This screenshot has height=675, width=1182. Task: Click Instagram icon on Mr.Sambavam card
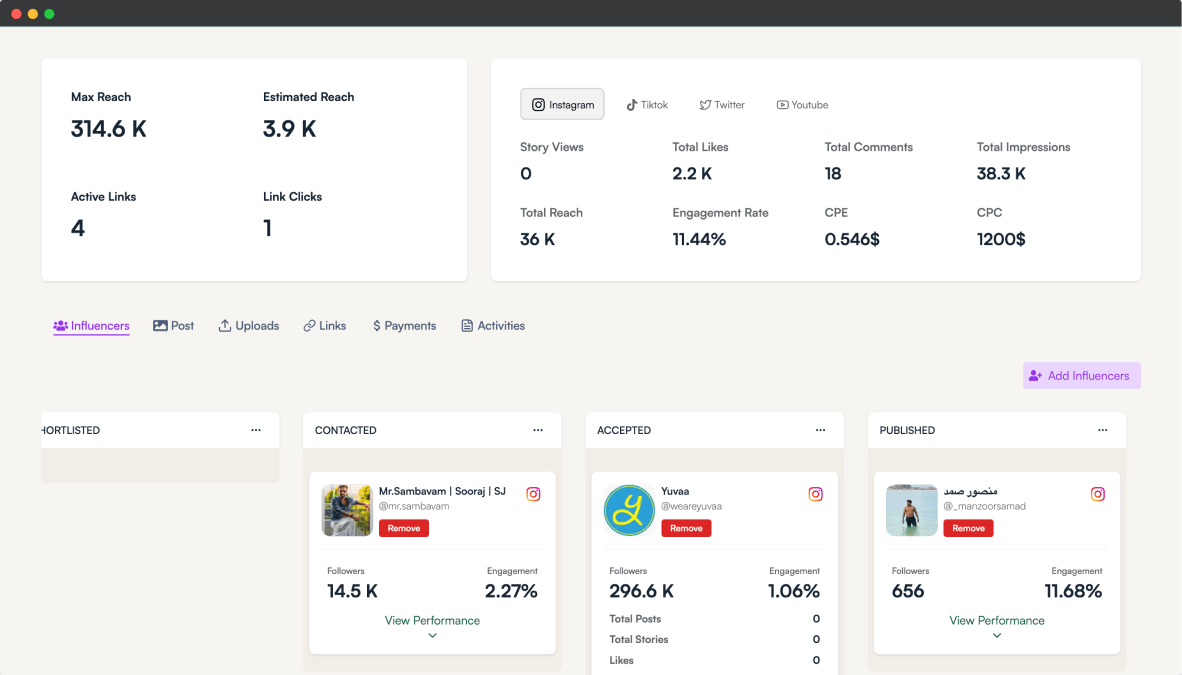tap(533, 494)
